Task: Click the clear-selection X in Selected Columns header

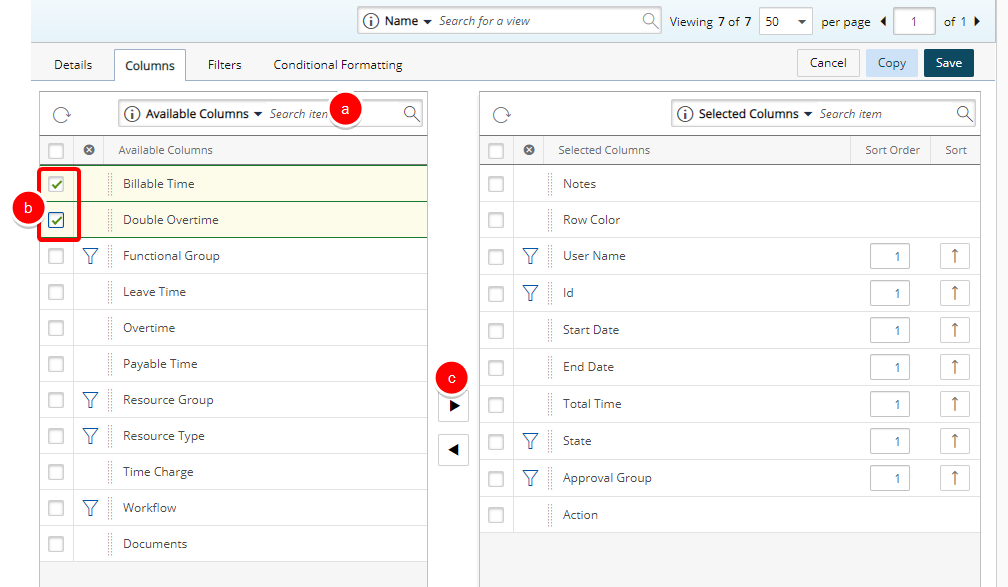Action: (529, 150)
